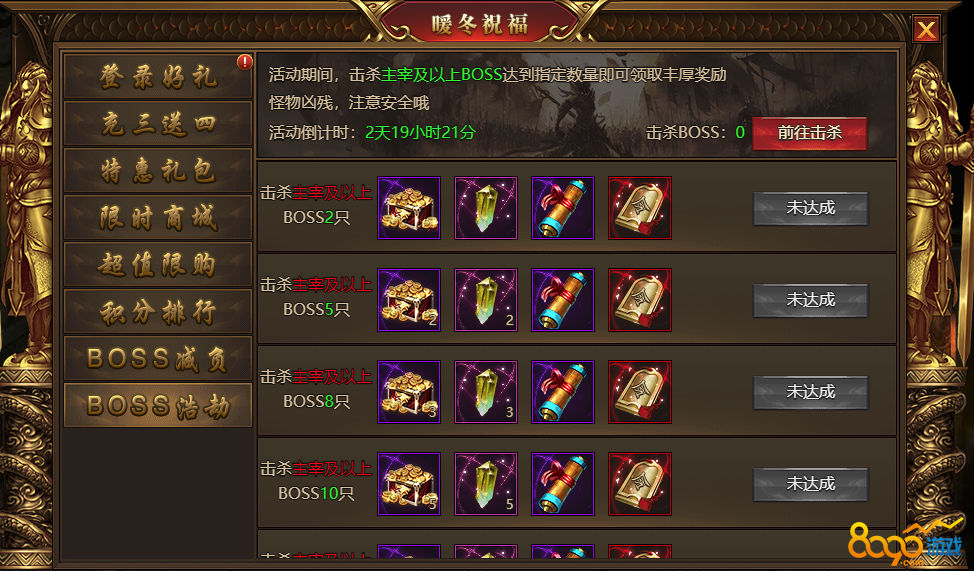Open the 登录好礼 tab
Image resolution: width=974 pixels, height=571 pixels.
point(158,76)
